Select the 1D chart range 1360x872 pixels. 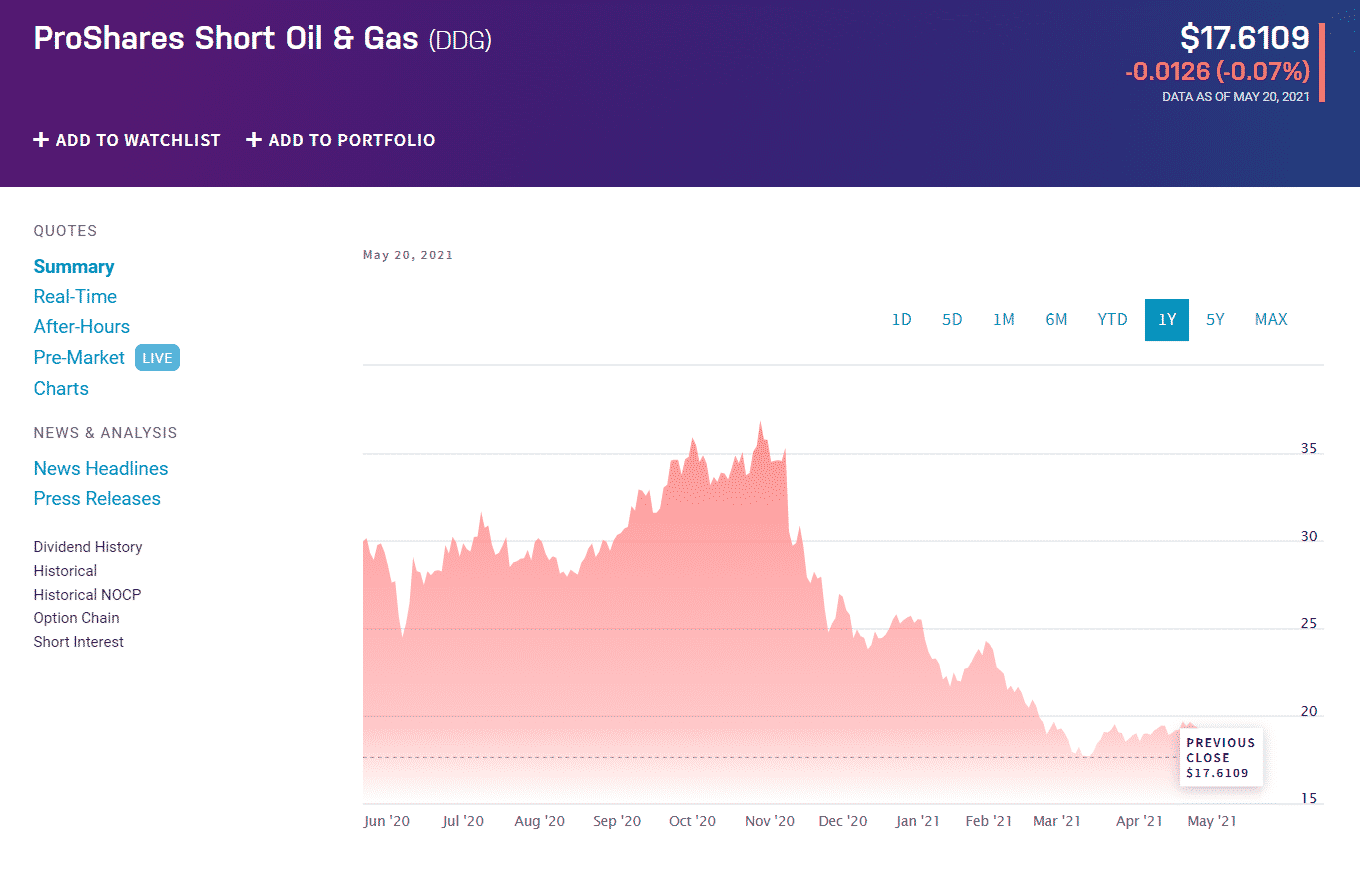902,320
